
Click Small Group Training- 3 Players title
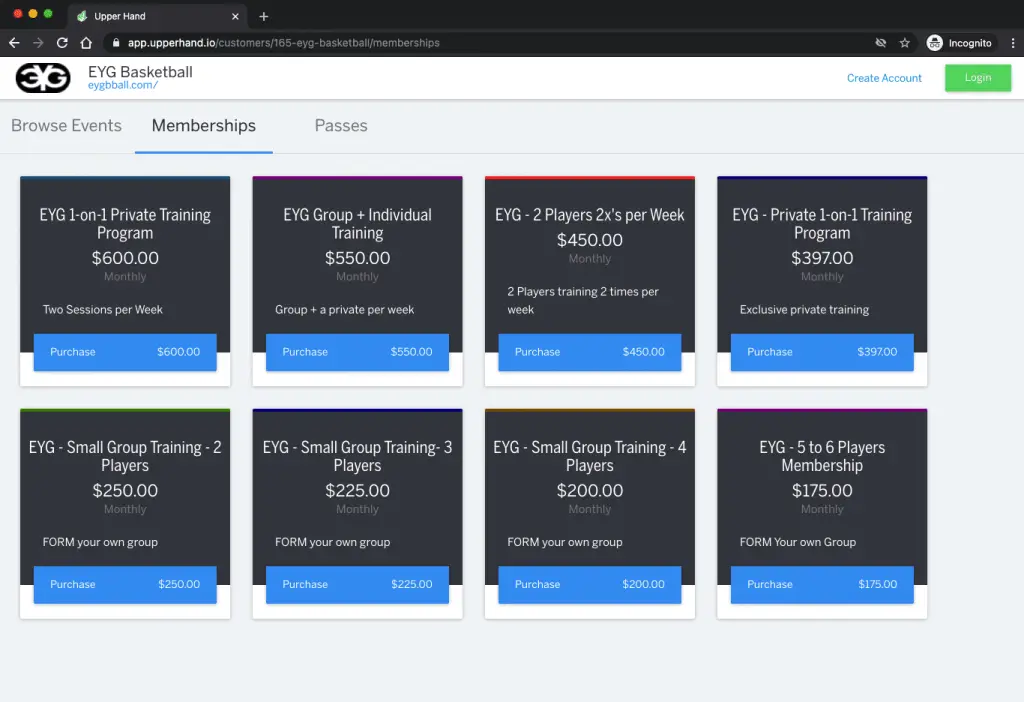357,456
